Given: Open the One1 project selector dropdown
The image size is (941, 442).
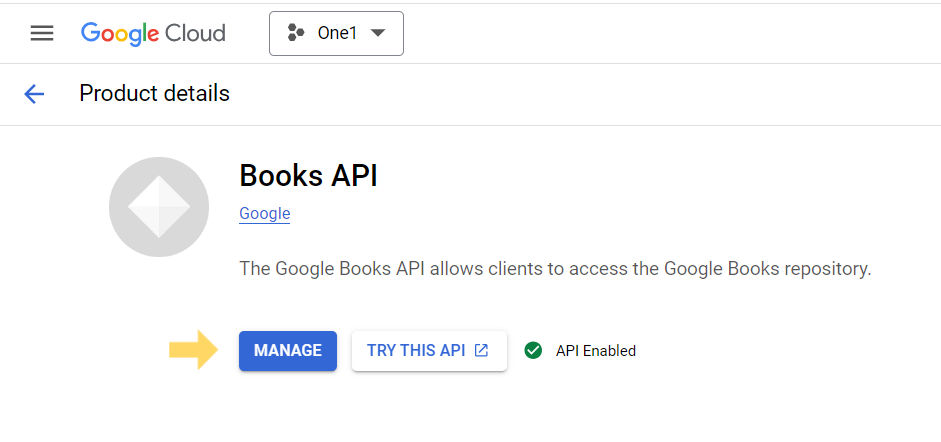Looking at the screenshot, I should pos(336,34).
